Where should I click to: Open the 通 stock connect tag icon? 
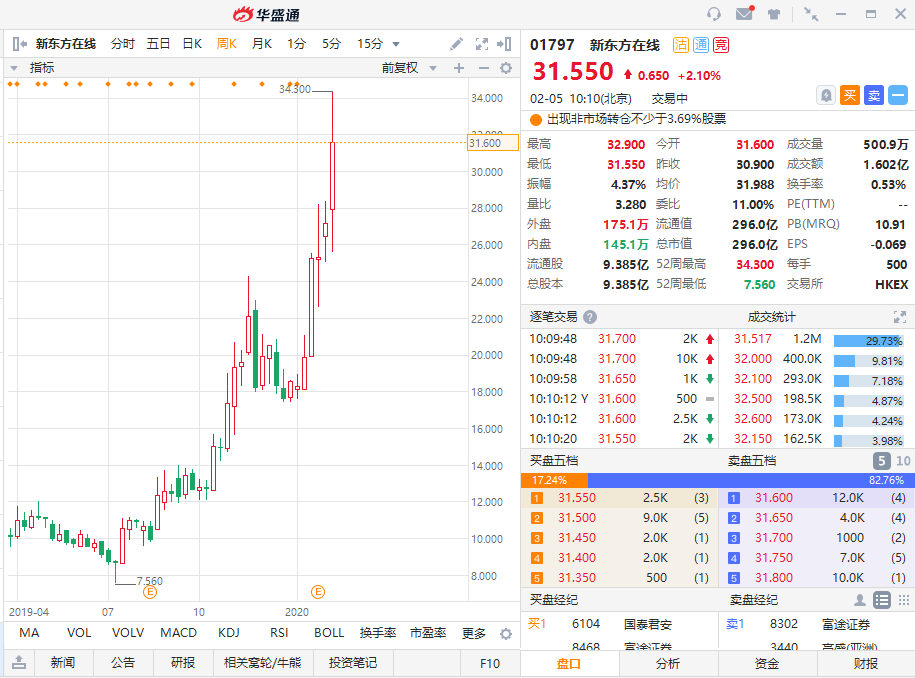[x=701, y=45]
